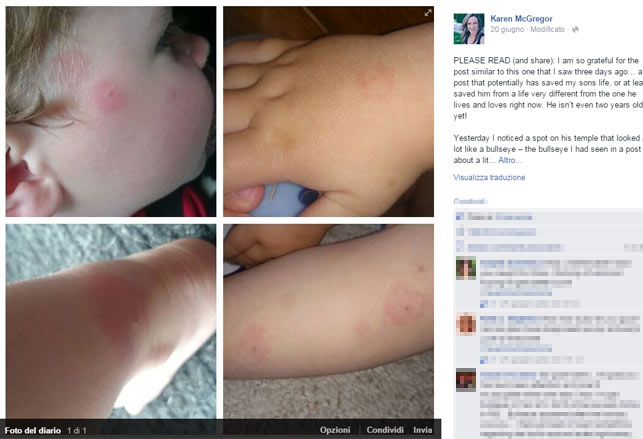Screen dimensions: 643x439
Task: Click the fullscreen expand arrows icon
Action: [428, 13]
